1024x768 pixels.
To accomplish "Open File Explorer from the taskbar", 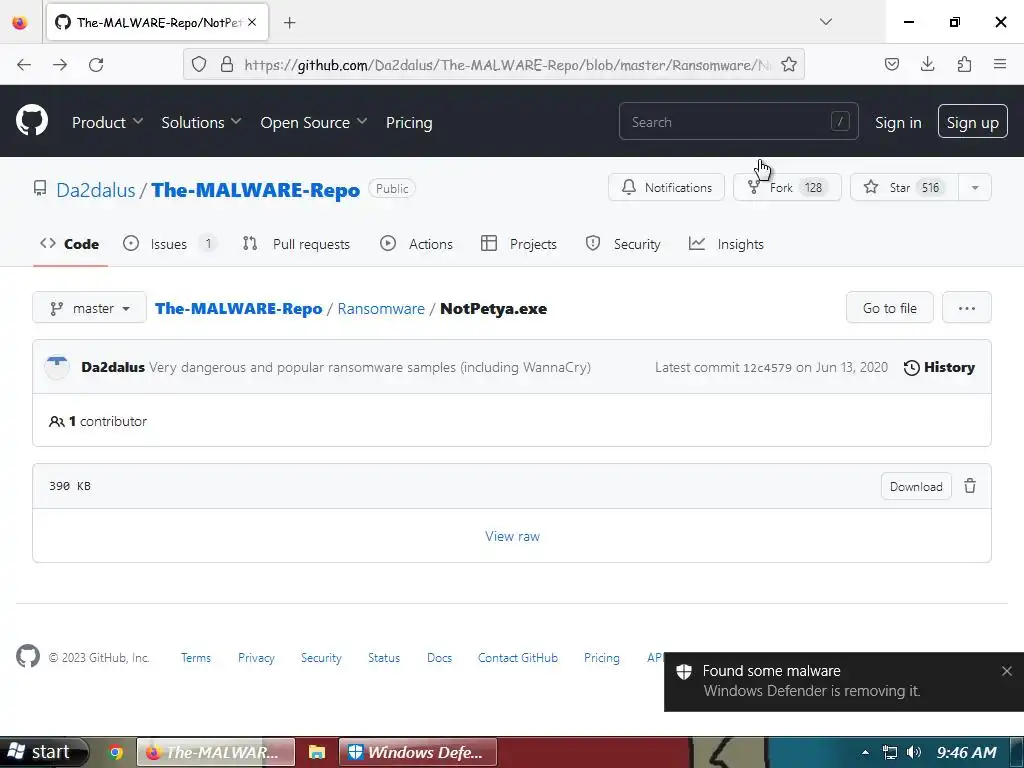I will coord(317,752).
